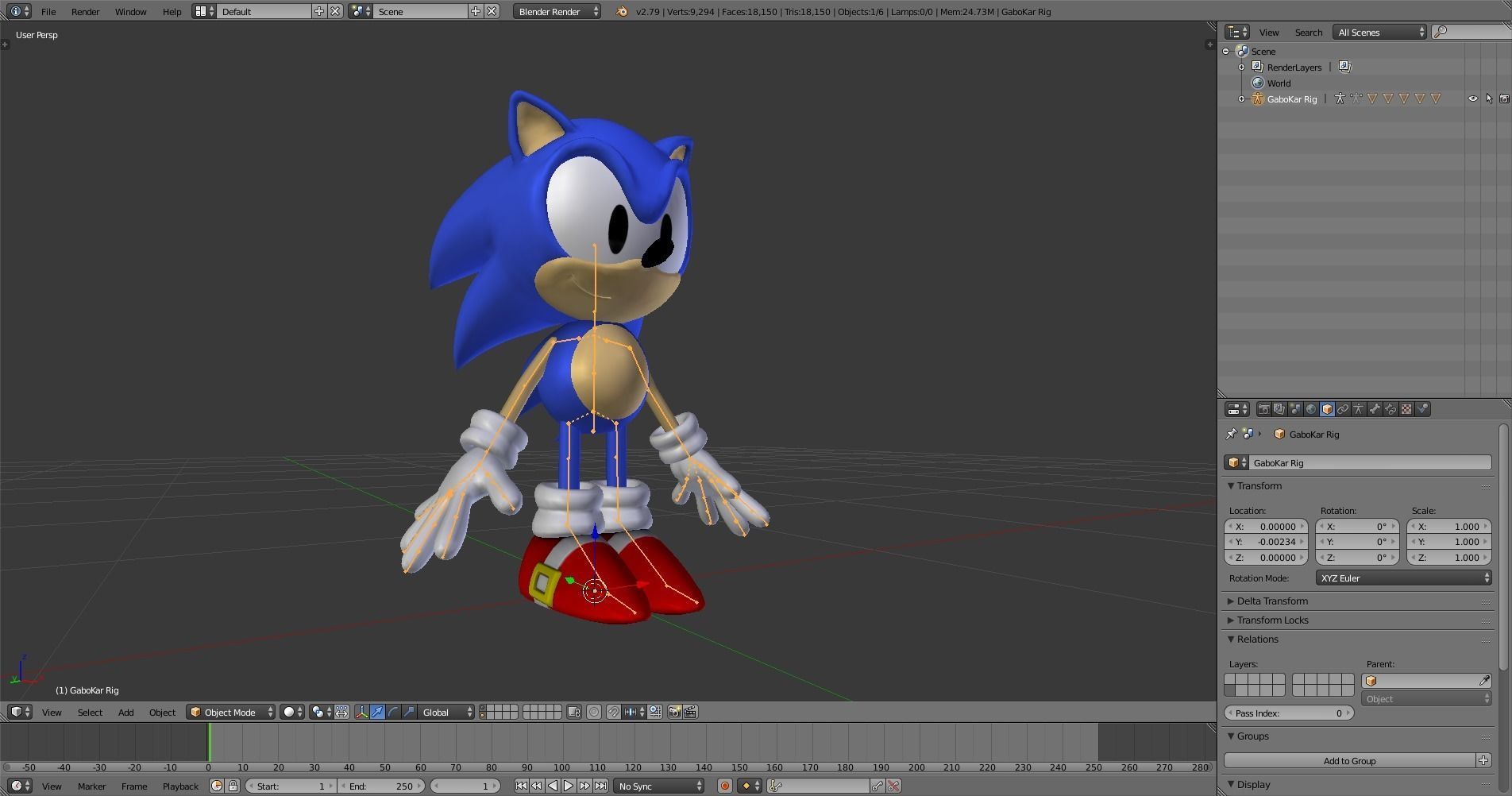Viewport: 1512px width, 796px height.
Task: Select the translate manipulator arrow icon
Action: click(x=377, y=712)
